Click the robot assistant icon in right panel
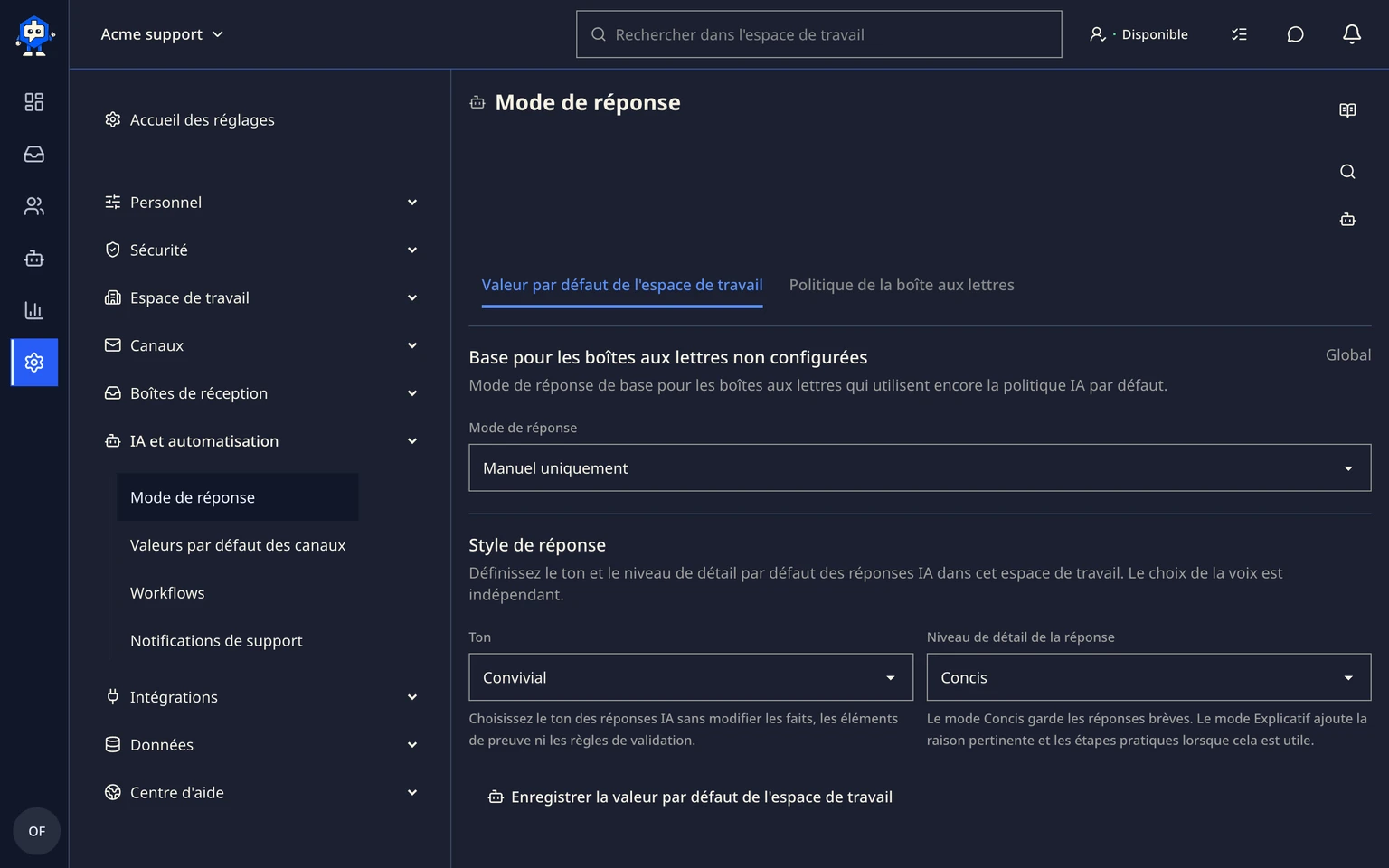The width and height of the screenshot is (1389, 868). click(x=1347, y=220)
